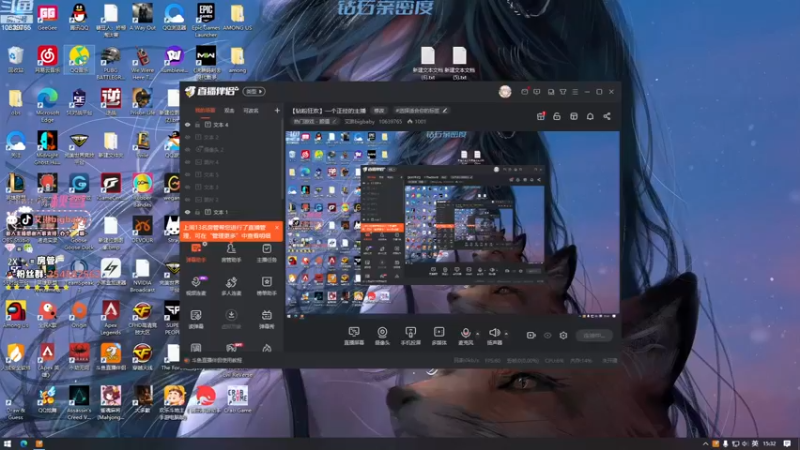Image resolution: width=800 pixels, height=450 pixels.
Task: Open the Epic Games Launcher desktop shortcut
Action: (206, 20)
